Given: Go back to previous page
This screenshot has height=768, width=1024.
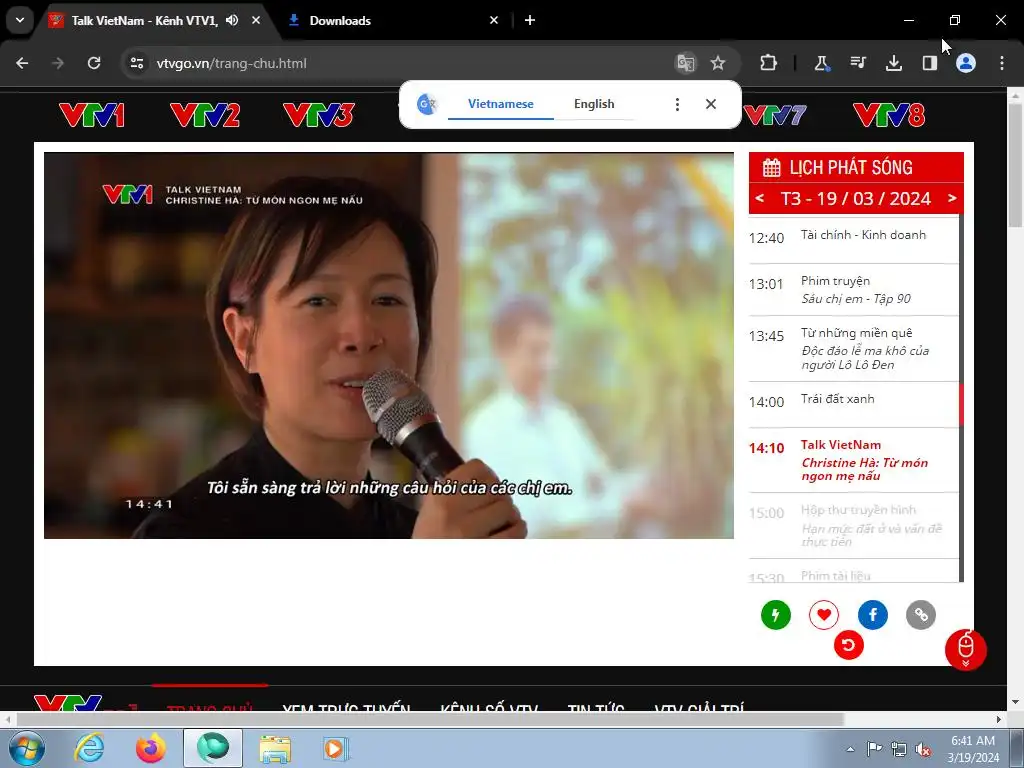Looking at the screenshot, I should pos(22,63).
